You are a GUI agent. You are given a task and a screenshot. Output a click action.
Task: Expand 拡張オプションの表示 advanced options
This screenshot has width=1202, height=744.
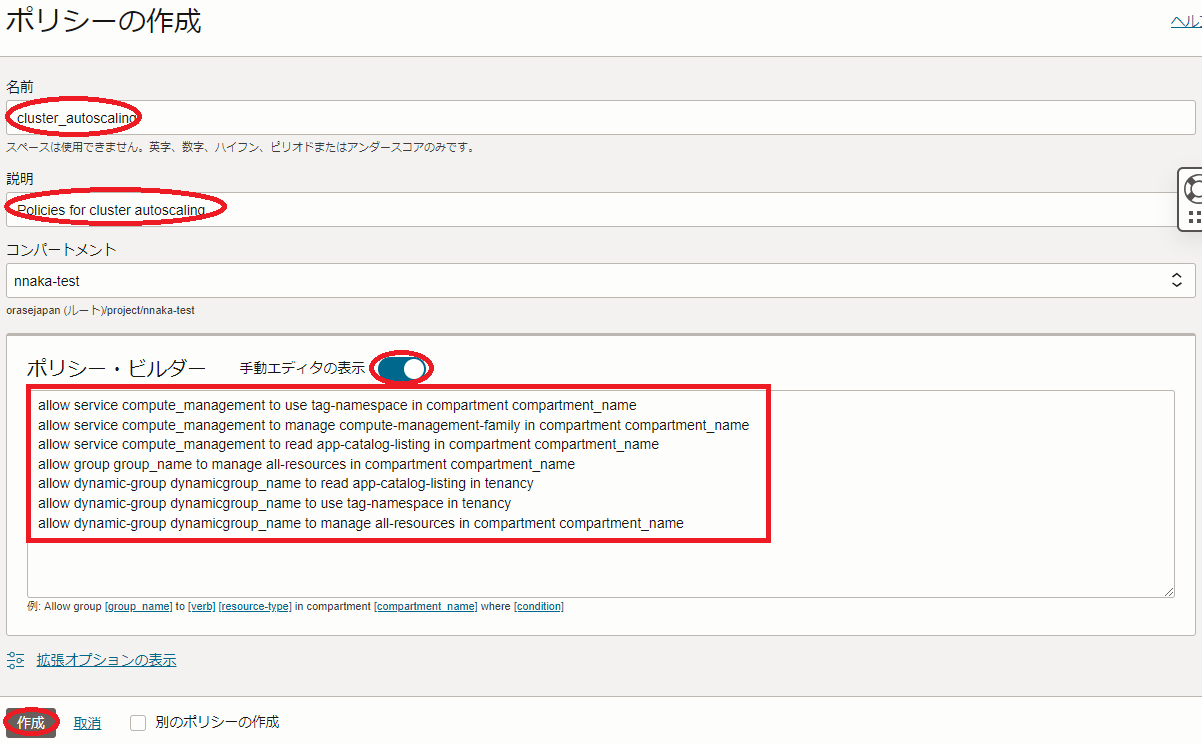click(x=106, y=660)
